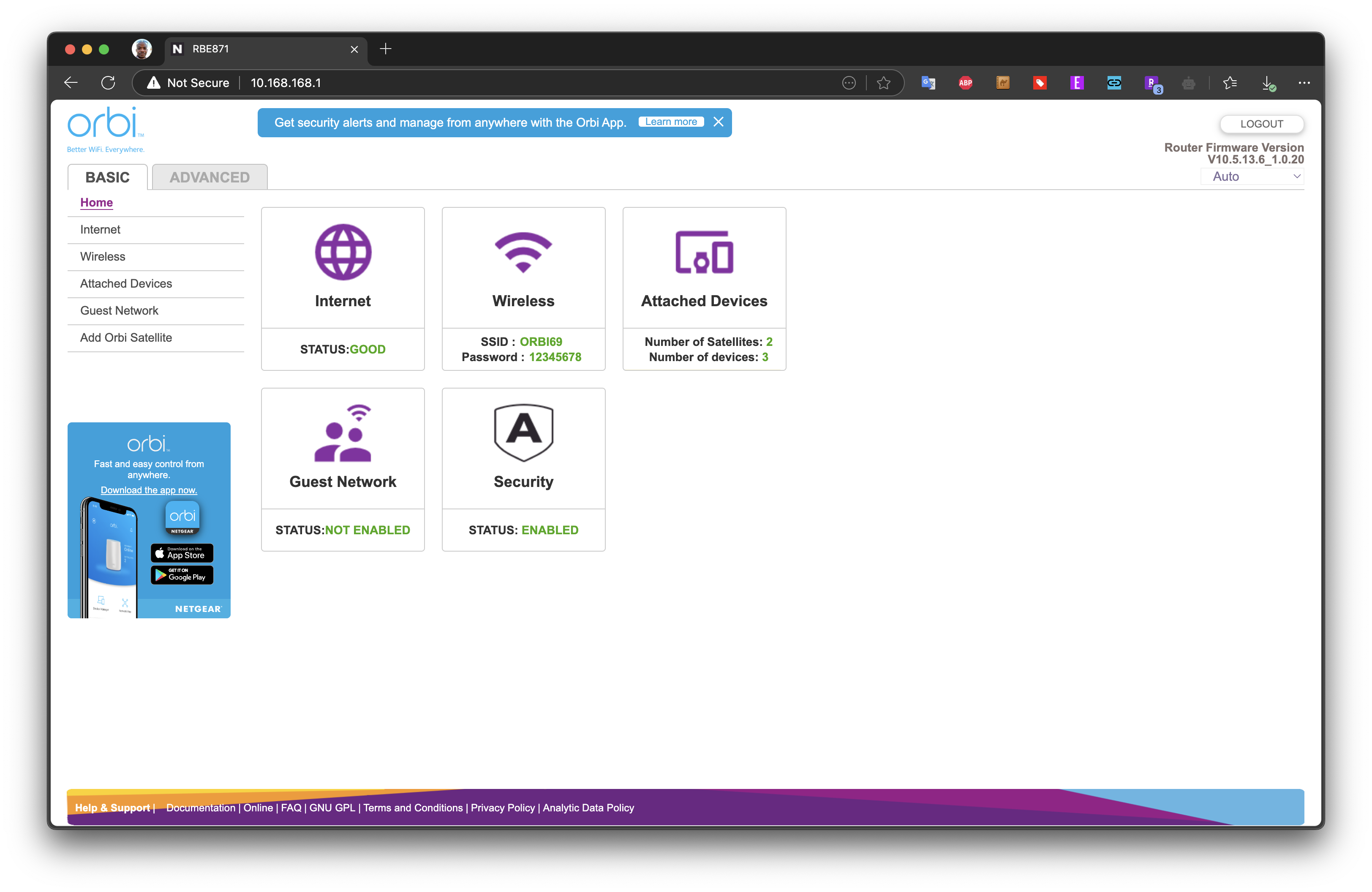
Task: Dismiss the Orbi App security alert banner
Action: click(718, 122)
